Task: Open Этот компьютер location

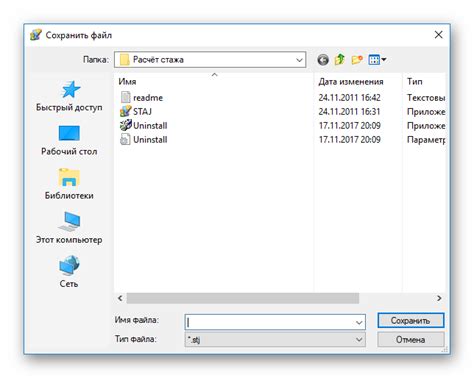Action: (x=69, y=228)
